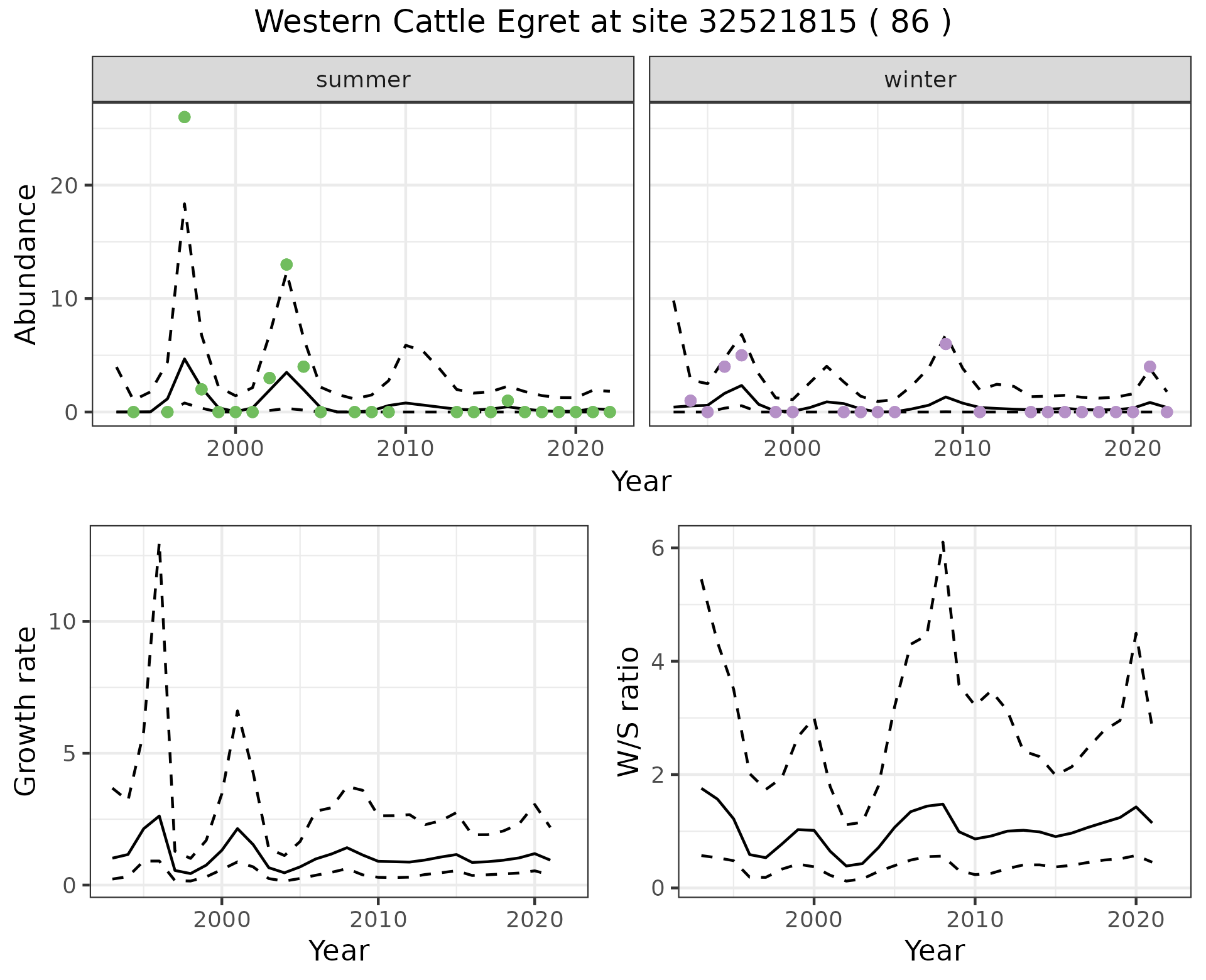
Task: Click the Growth rate y-axis label
Action: tap(26, 711)
